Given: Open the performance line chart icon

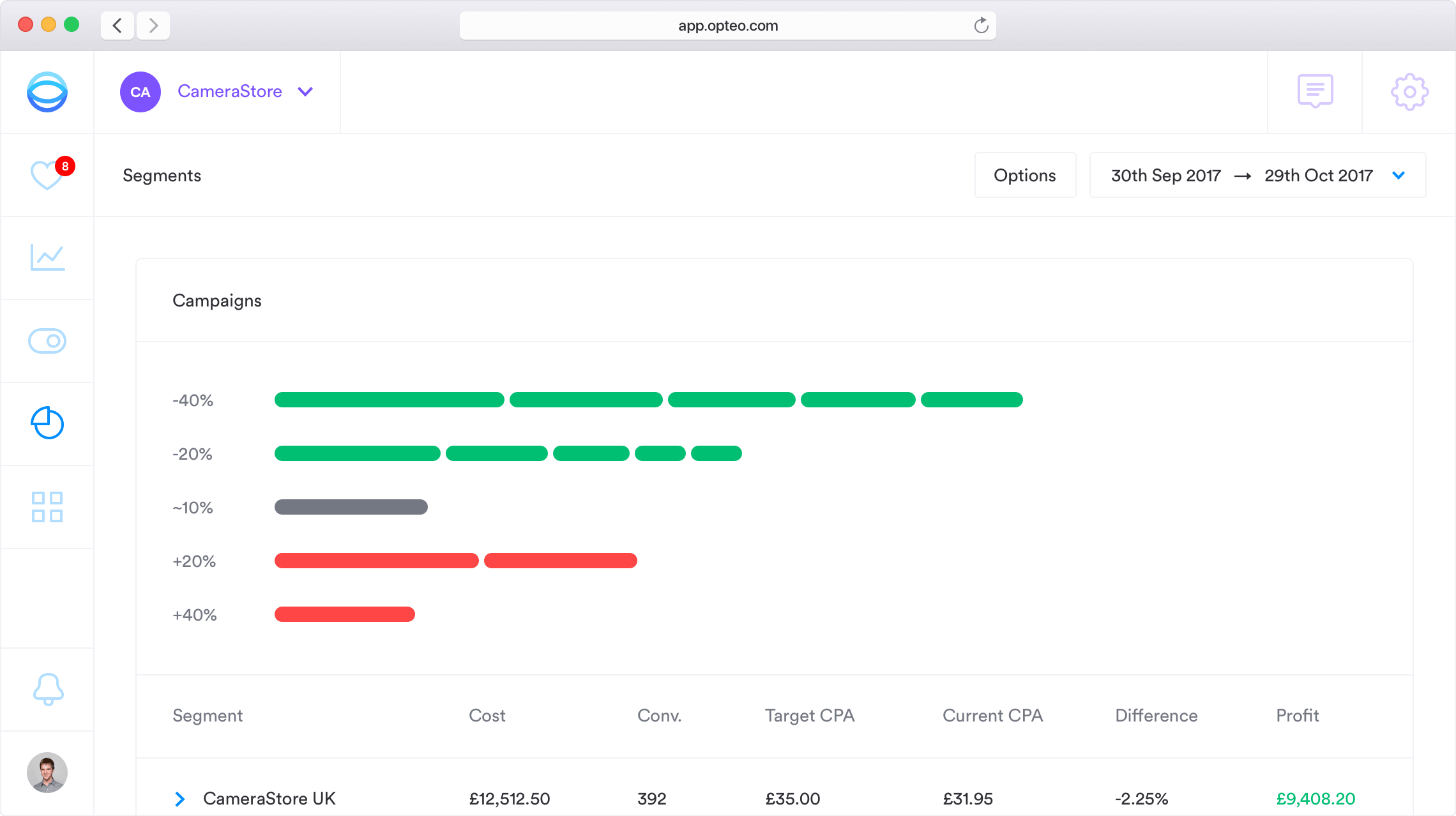Looking at the screenshot, I should pyautogui.click(x=47, y=257).
